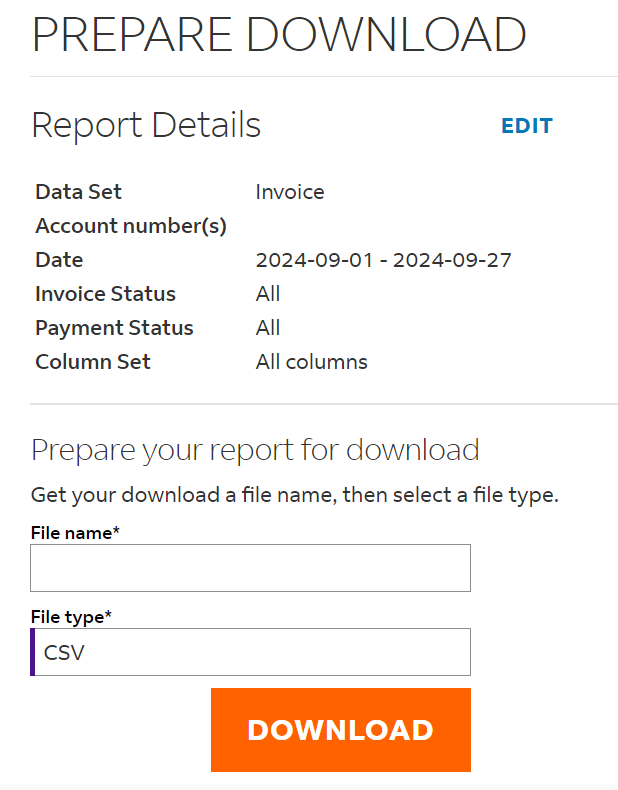Focus the File name text field
Image resolution: width=618 pixels, height=790 pixels.
point(250,568)
